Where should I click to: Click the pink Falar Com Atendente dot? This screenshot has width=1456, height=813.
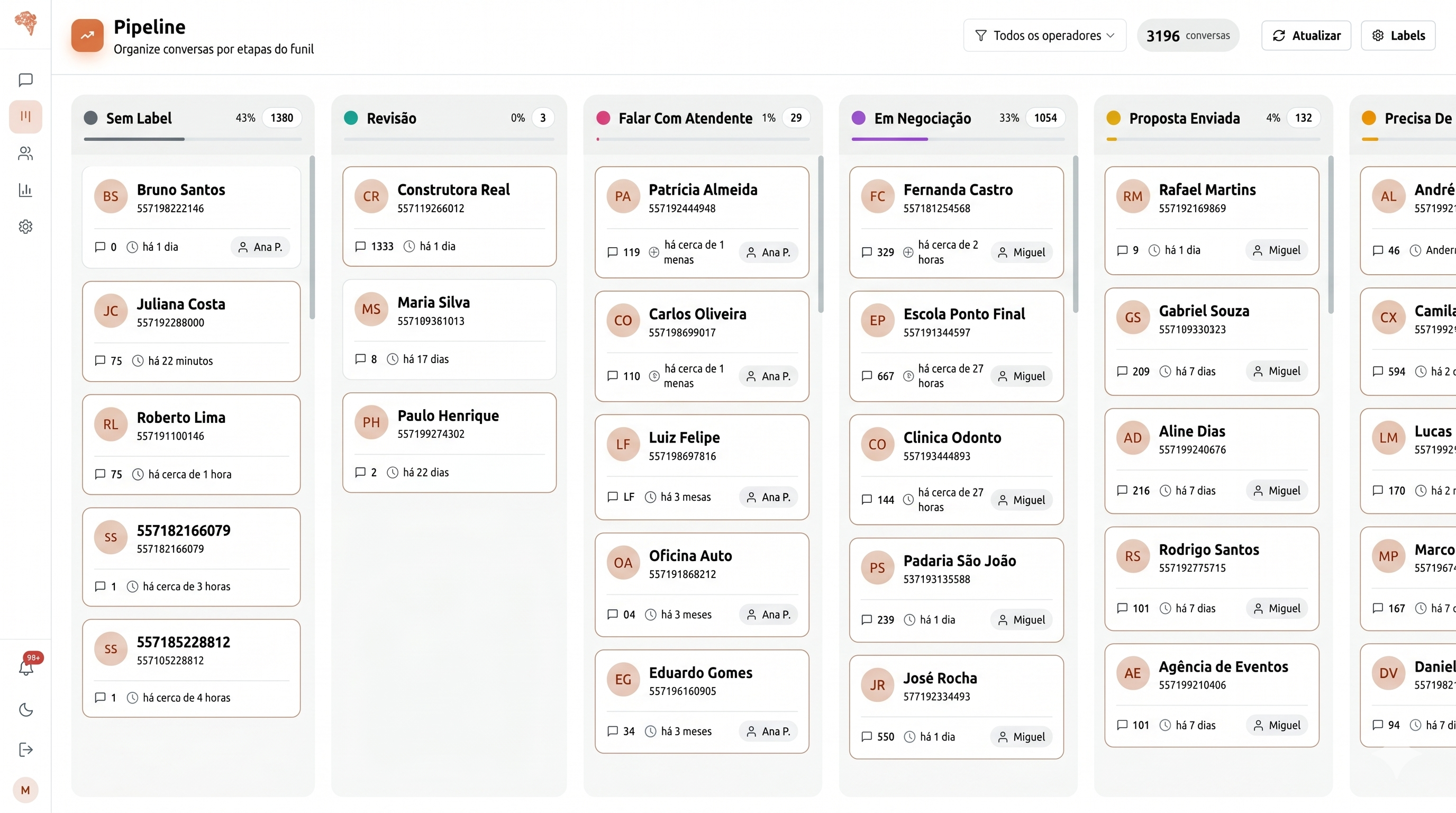tap(603, 118)
